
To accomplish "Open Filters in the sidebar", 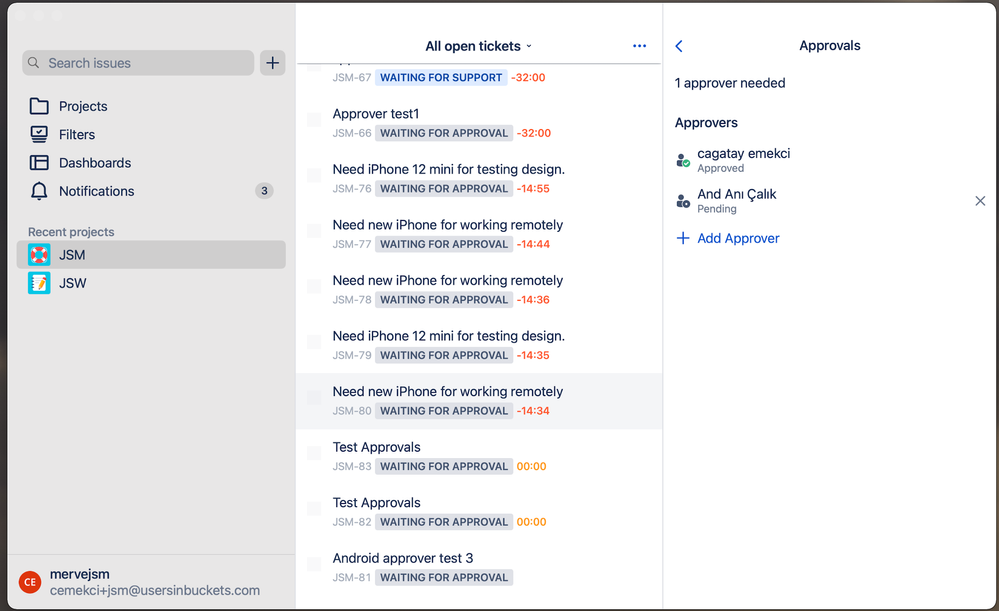I will click(151, 134).
